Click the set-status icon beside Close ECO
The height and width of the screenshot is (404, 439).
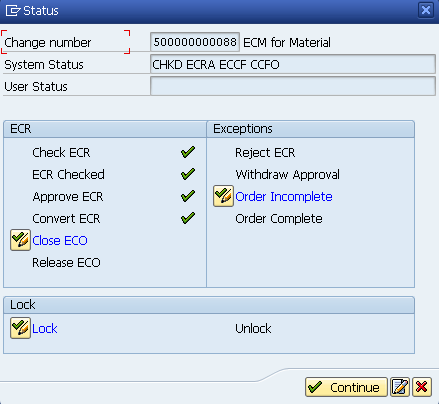[20, 240]
